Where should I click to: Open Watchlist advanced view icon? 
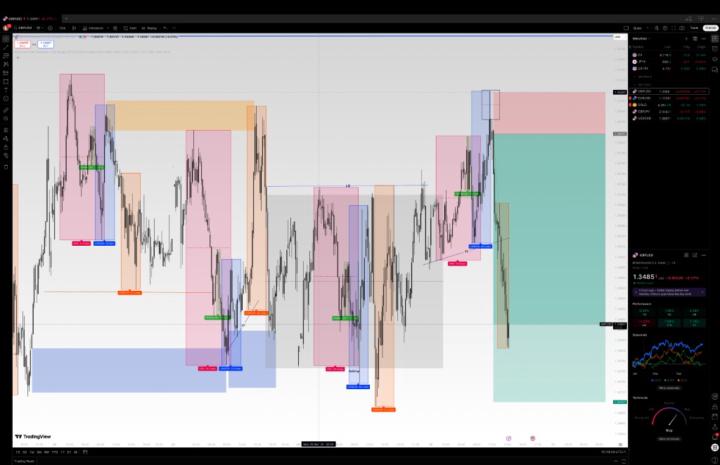pos(695,39)
